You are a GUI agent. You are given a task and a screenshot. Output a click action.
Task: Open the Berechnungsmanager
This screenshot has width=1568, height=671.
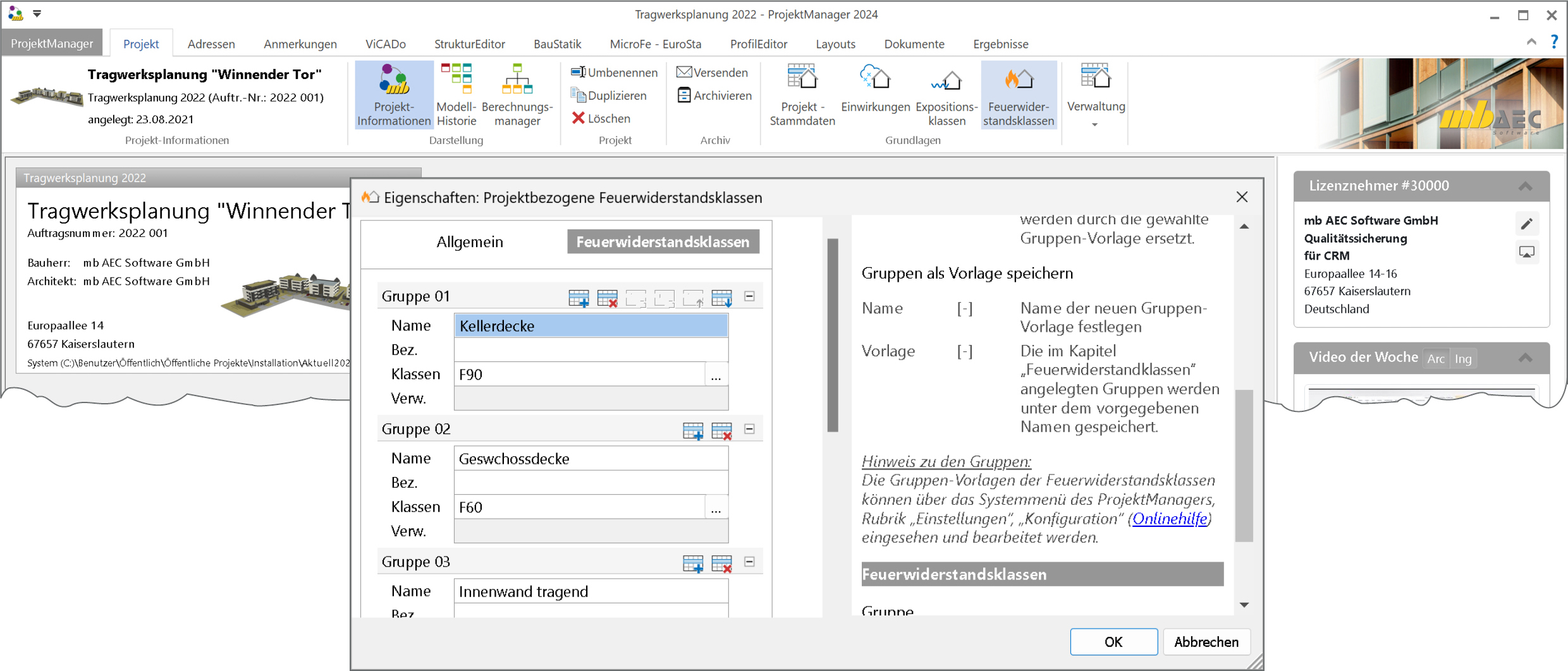pos(517,95)
